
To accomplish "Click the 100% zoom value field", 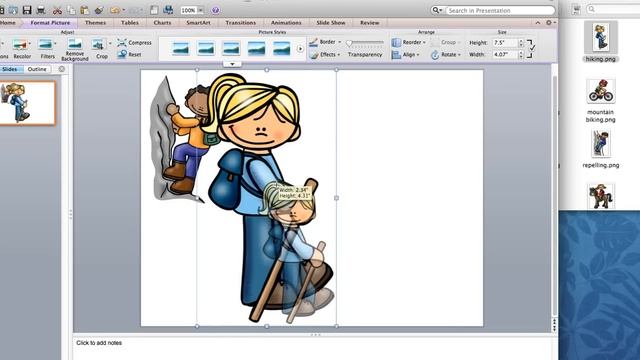I will (189, 10).
